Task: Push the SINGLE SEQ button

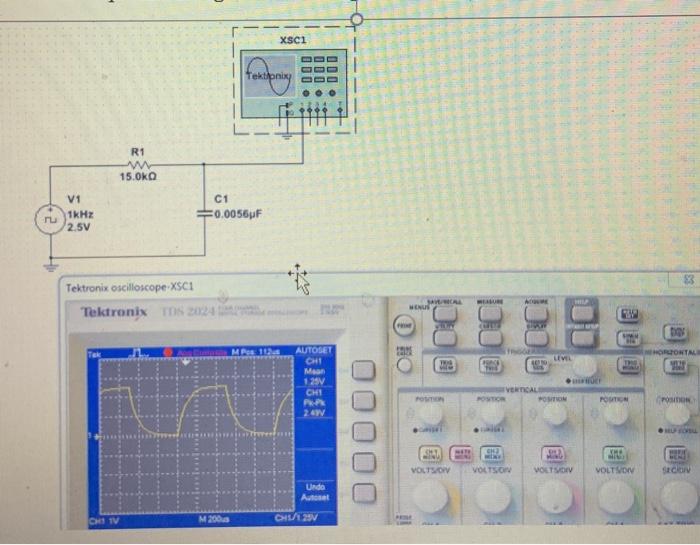Action: pos(628,338)
